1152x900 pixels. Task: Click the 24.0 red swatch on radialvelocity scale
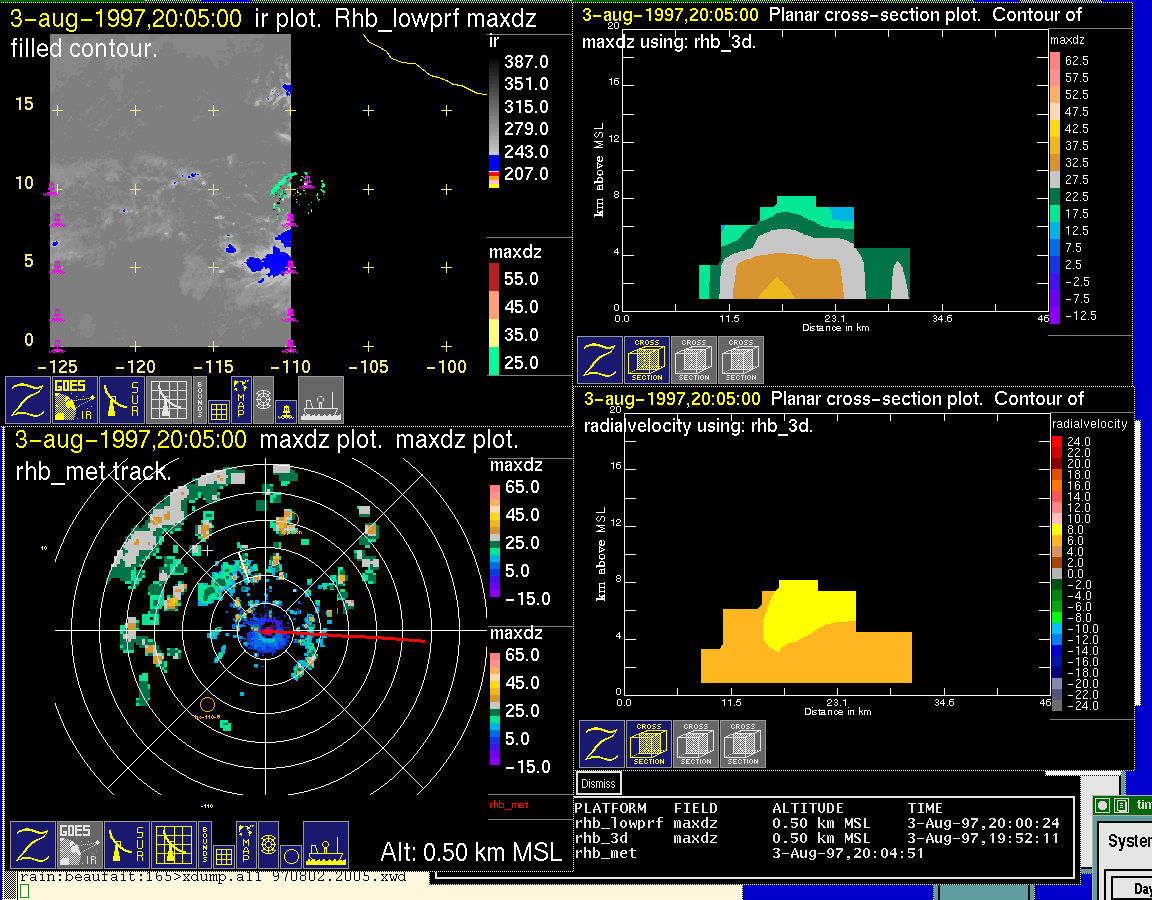(1058, 441)
